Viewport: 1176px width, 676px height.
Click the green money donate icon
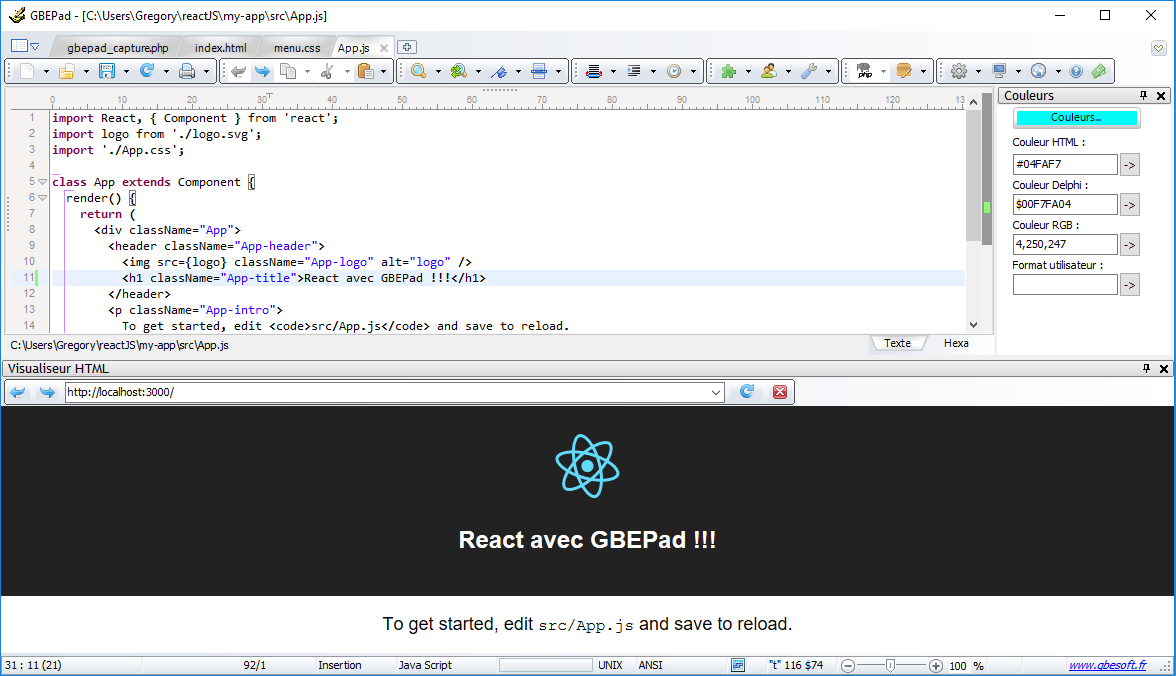tap(1099, 71)
